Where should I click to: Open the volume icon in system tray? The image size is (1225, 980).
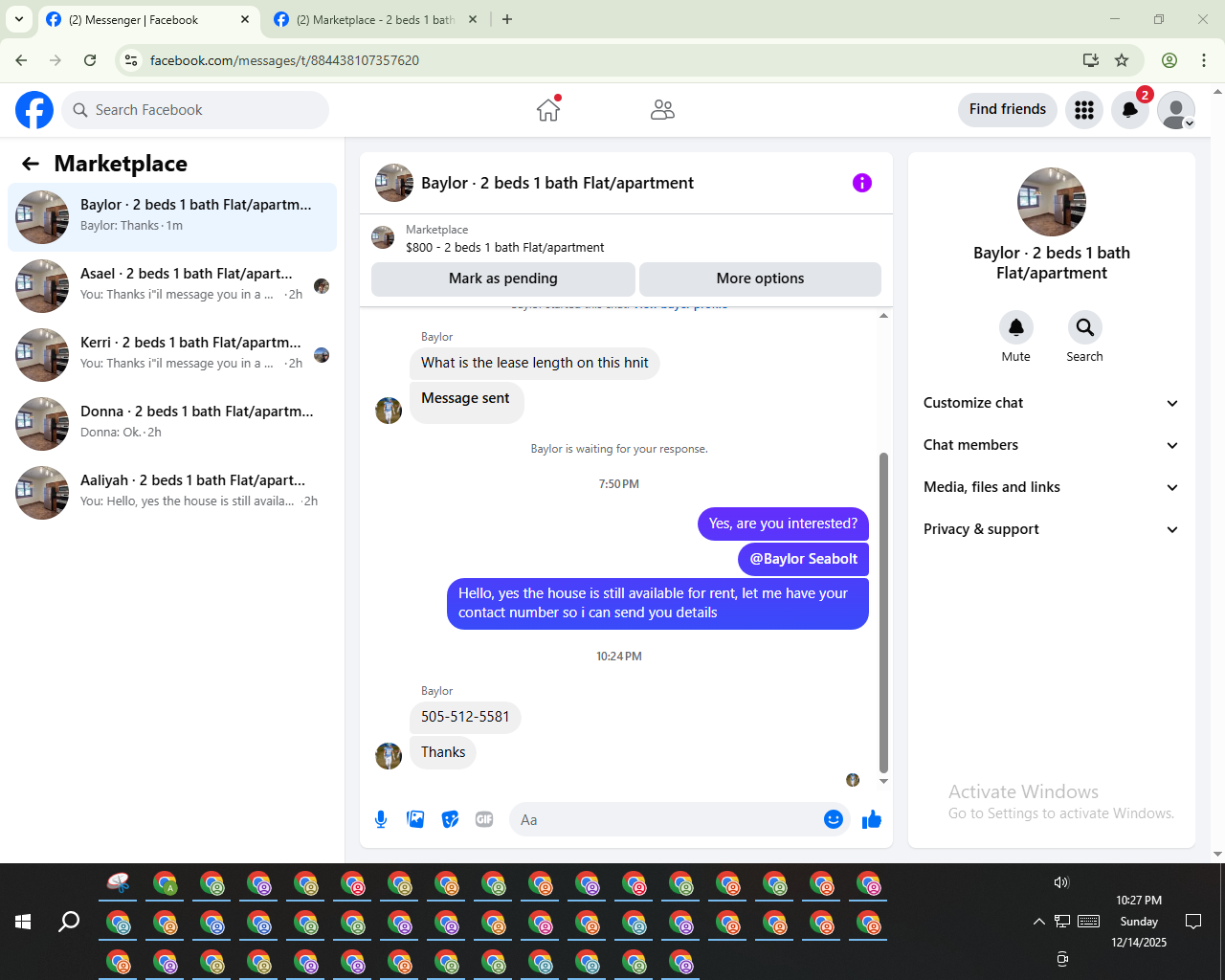[x=1061, y=882]
